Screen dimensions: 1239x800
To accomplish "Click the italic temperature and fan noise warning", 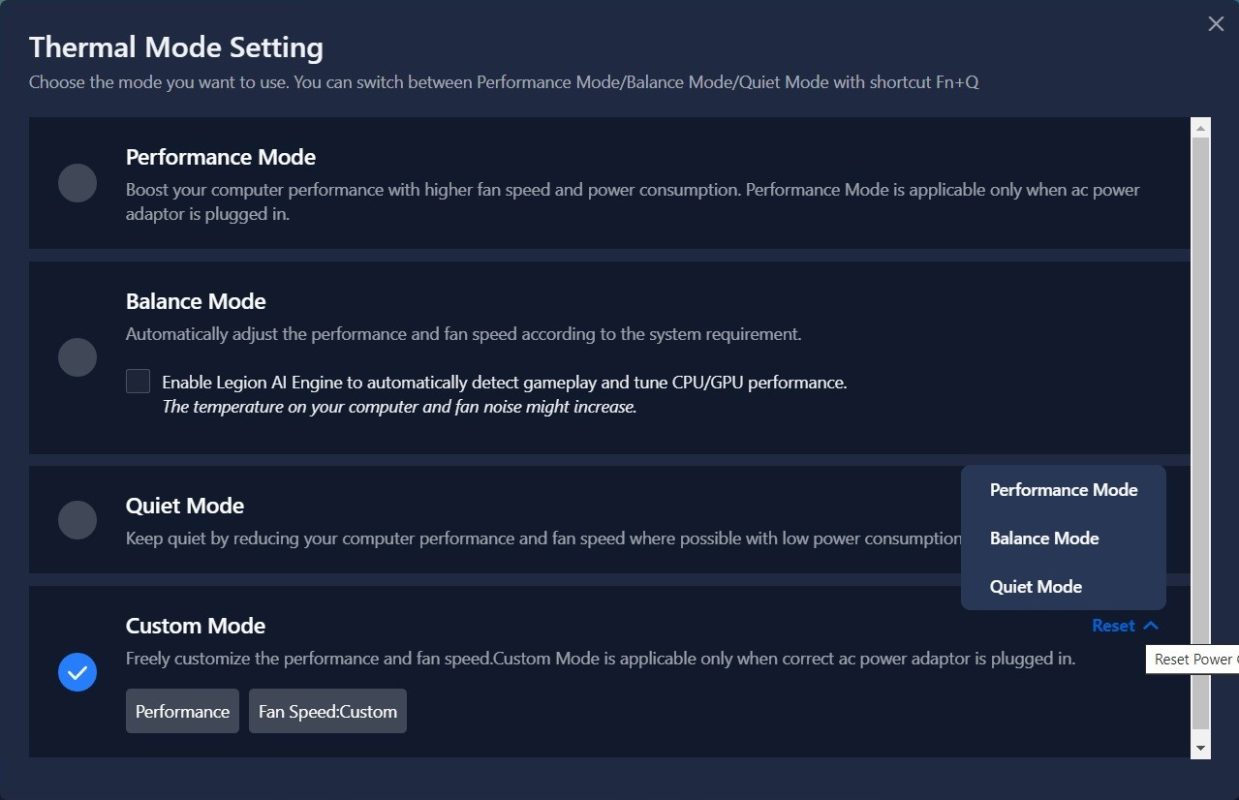I will tap(399, 407).
